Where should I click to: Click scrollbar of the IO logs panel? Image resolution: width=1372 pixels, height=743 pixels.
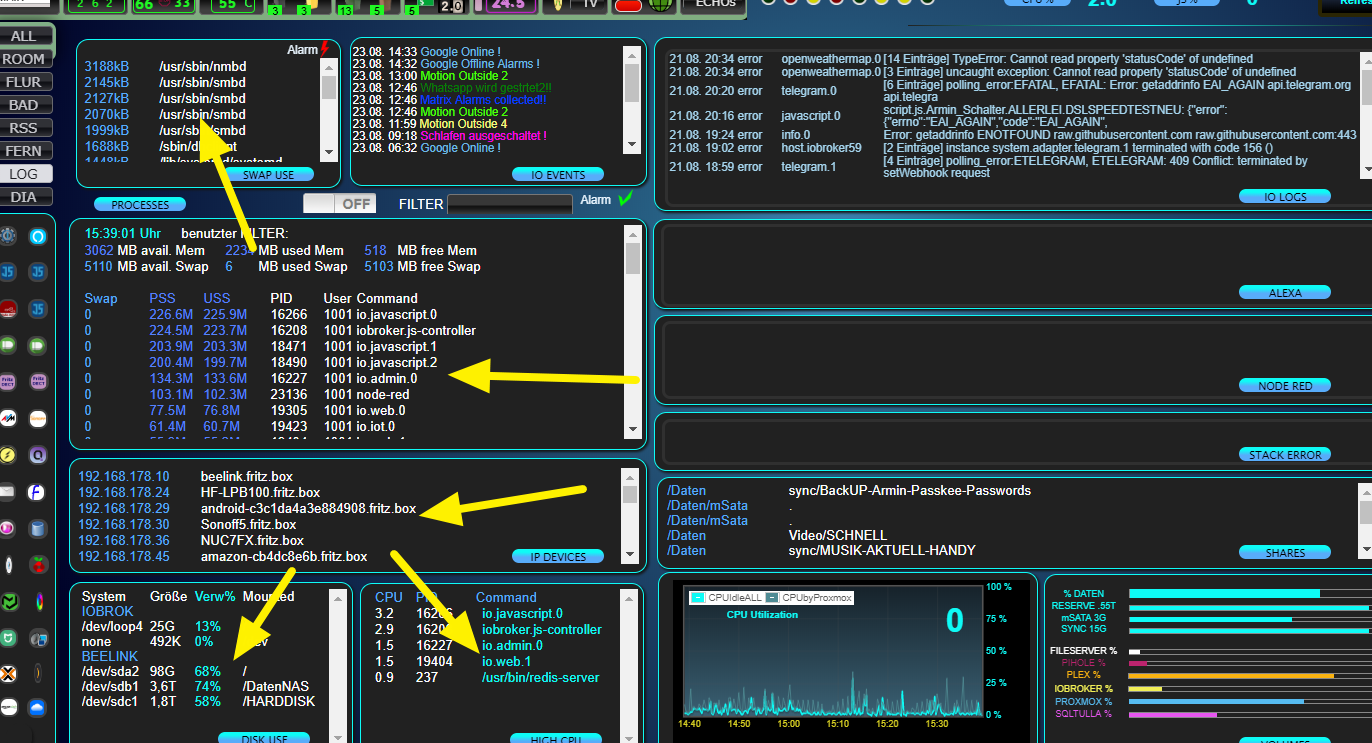click(1366, 115)
